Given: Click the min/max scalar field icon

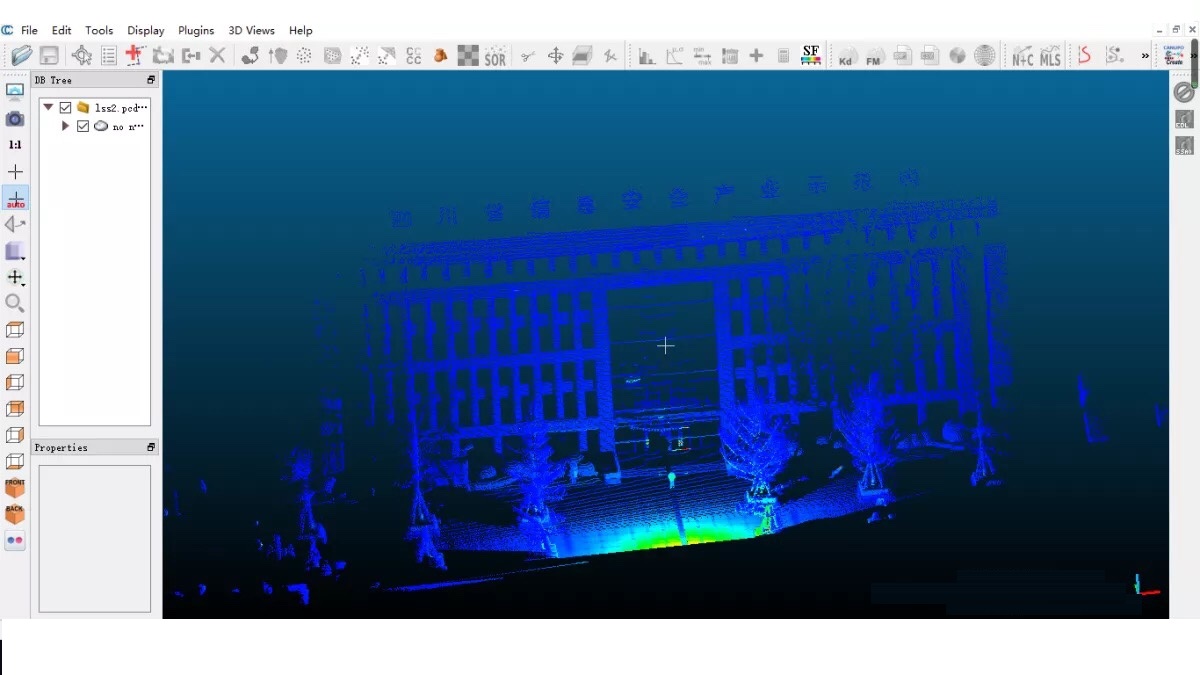Looking at the screenshot, I should (x=703, y=56).
